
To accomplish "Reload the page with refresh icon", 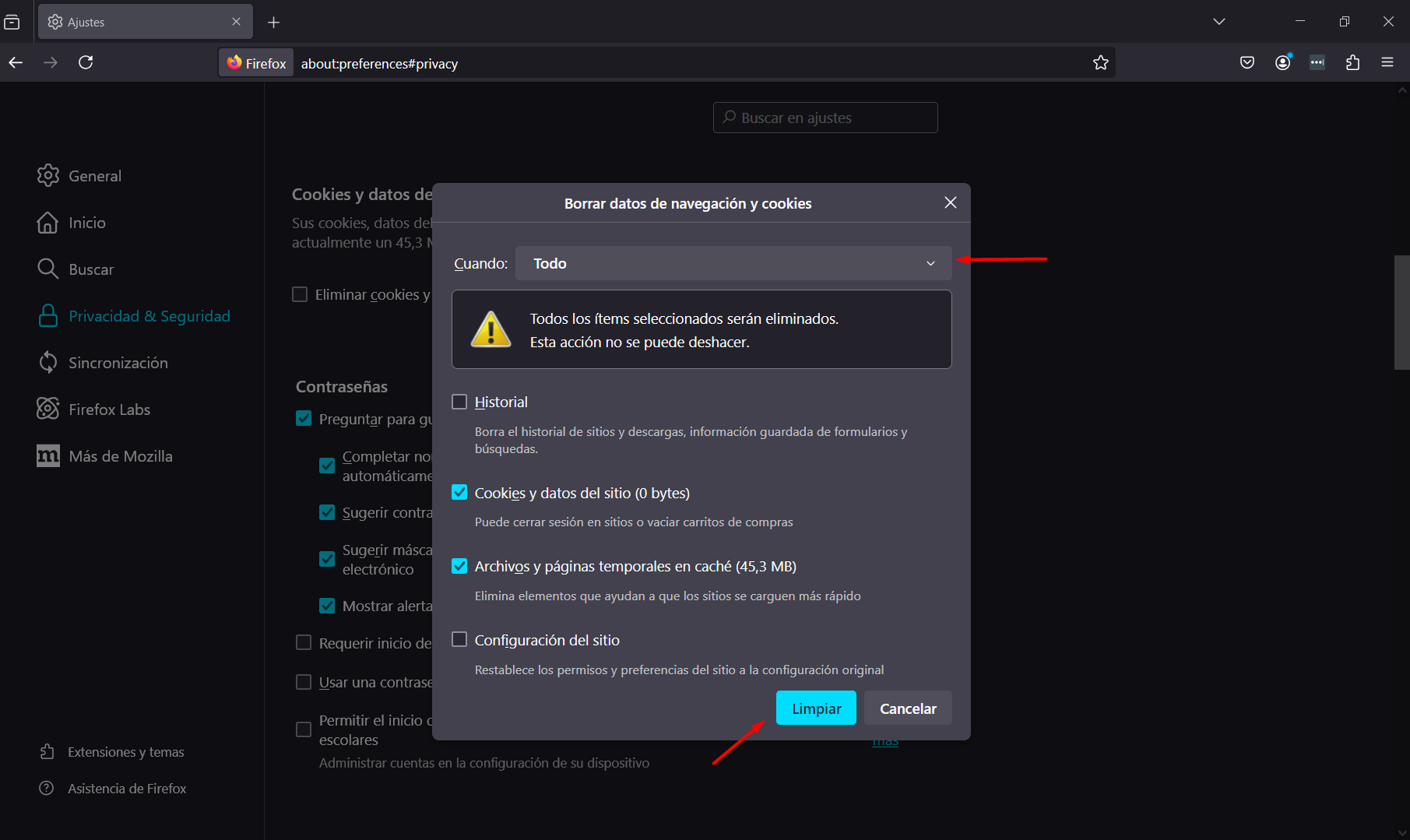I will (x=86, y=62).
